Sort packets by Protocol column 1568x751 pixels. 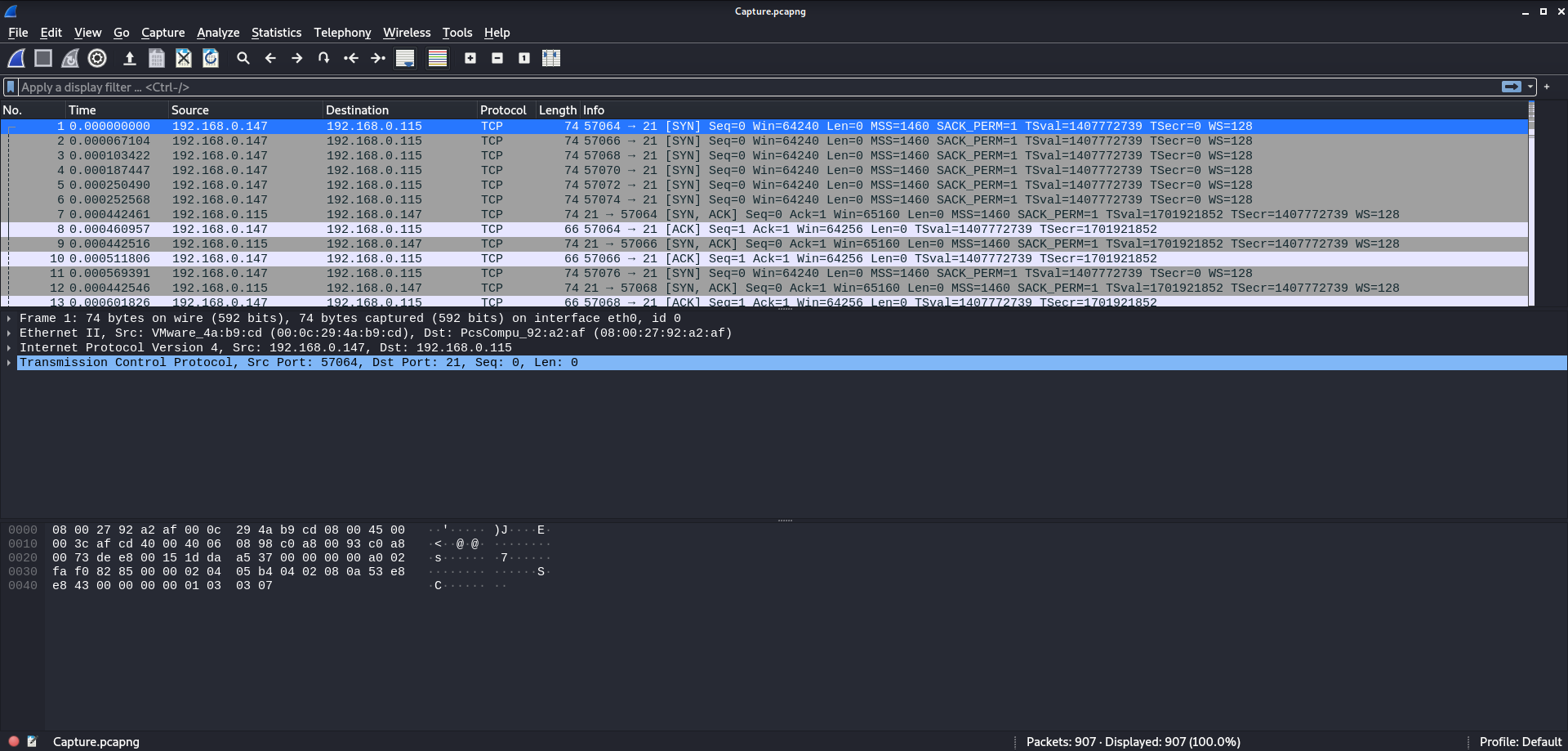[x=506, y=110]
